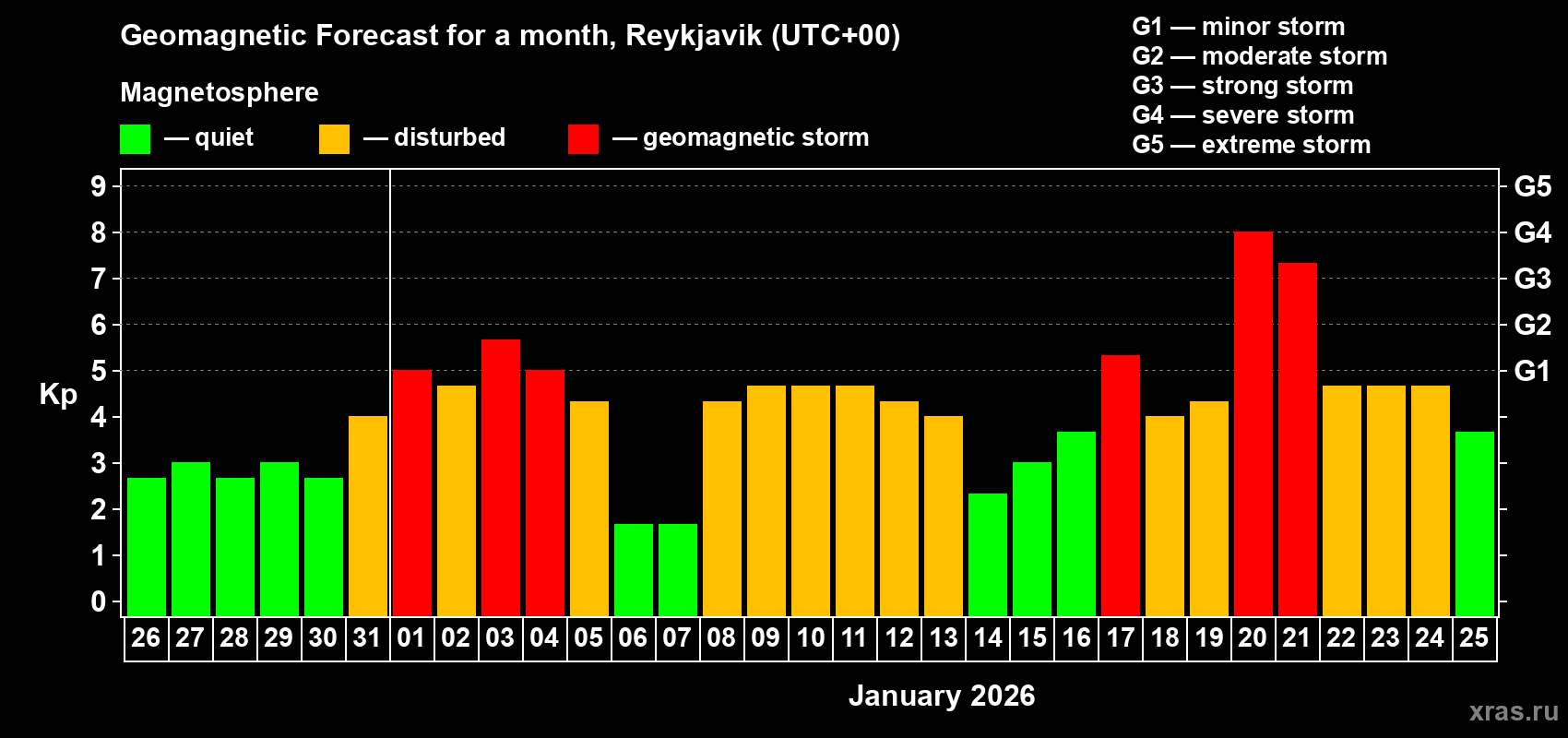Click the G4 label on right axis
This screenshot has height=738, width=1568.
pyautogui.click(x=1533, y=232)
